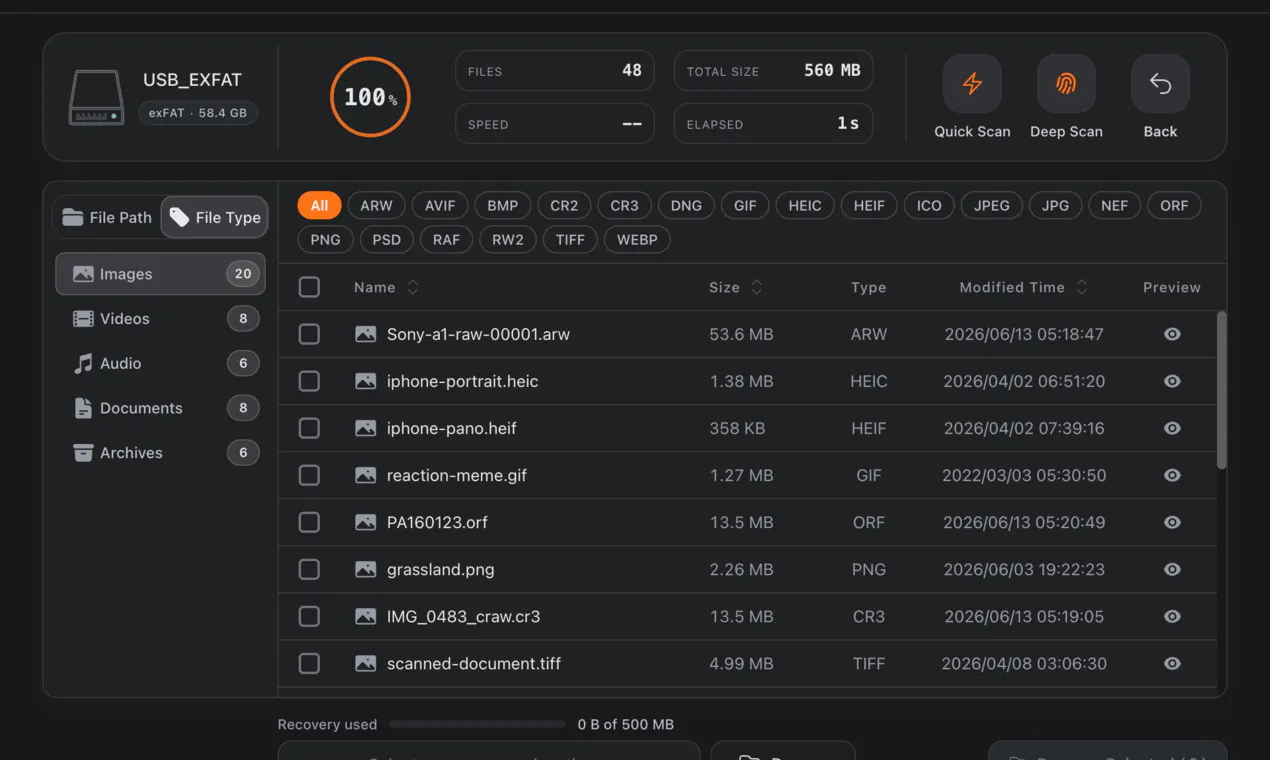Viewport: 1270px width, 760px height.
Task: Preview PA160123.orf with its eye icon
Action: tap(1172, 522)
